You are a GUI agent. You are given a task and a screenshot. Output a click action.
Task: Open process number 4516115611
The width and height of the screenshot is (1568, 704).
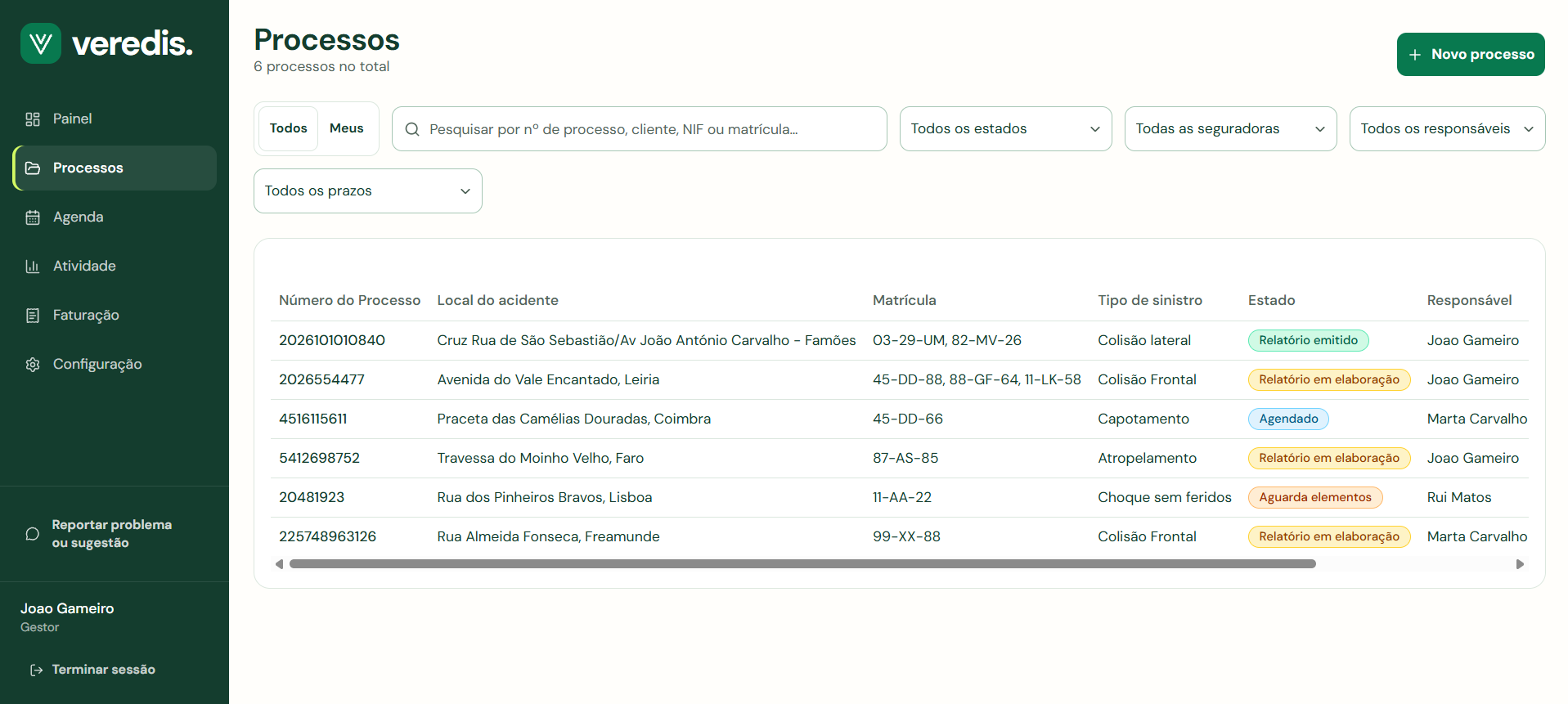[x=312, y=419]
